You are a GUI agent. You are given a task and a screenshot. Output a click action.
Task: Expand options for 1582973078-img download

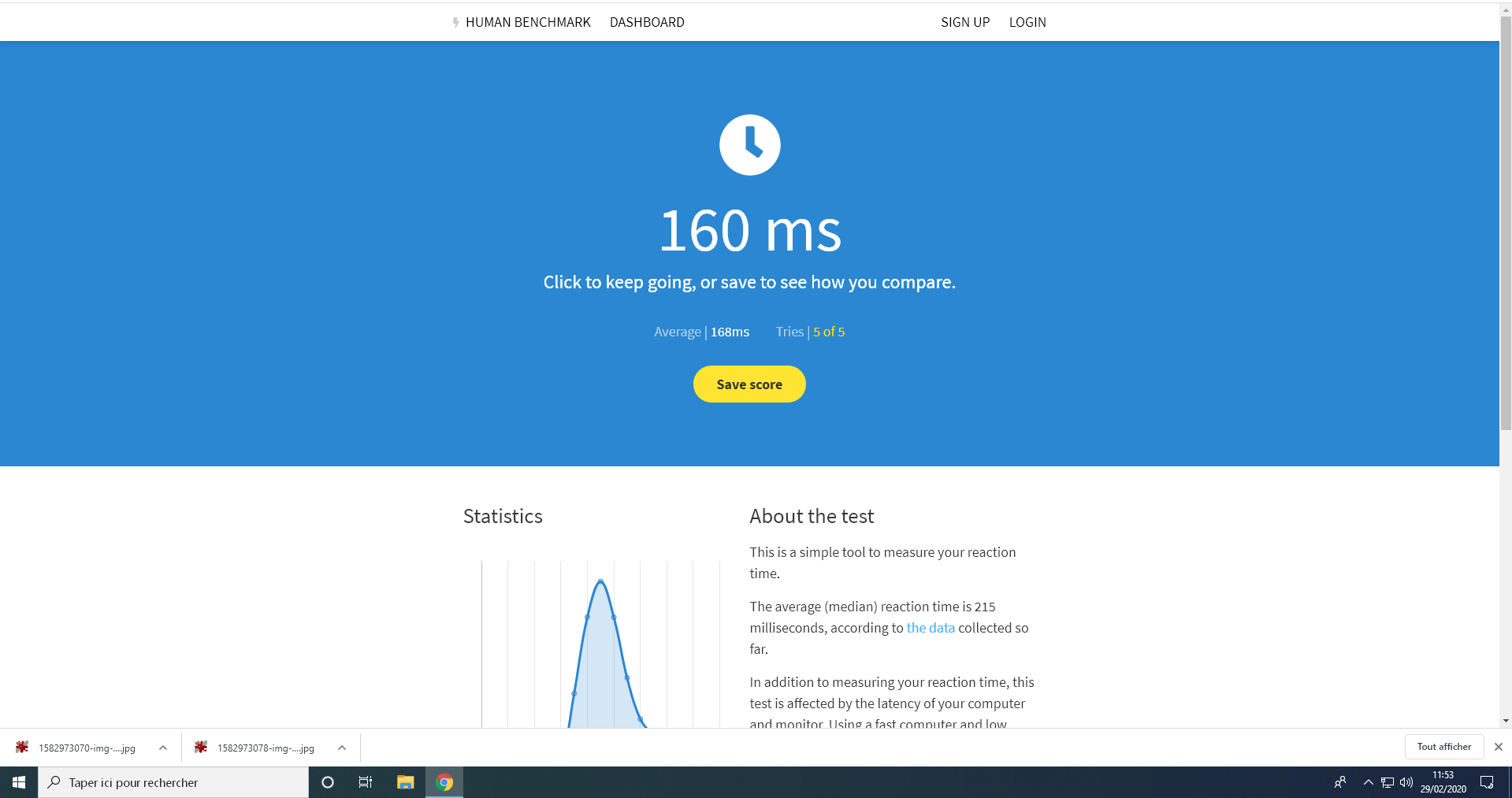[x=342, y=748]
